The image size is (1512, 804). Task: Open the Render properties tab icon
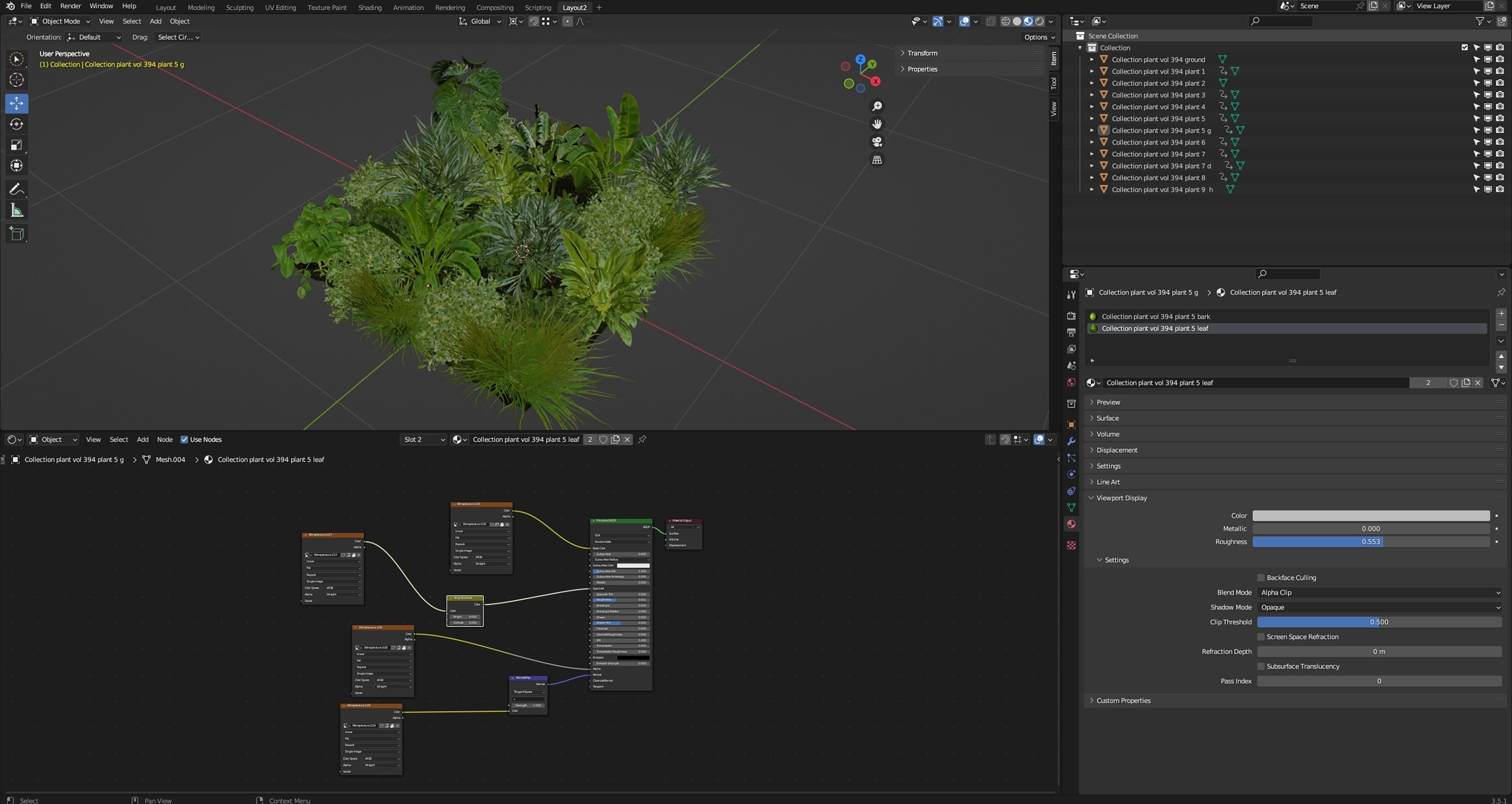[x=1071, y=316]
